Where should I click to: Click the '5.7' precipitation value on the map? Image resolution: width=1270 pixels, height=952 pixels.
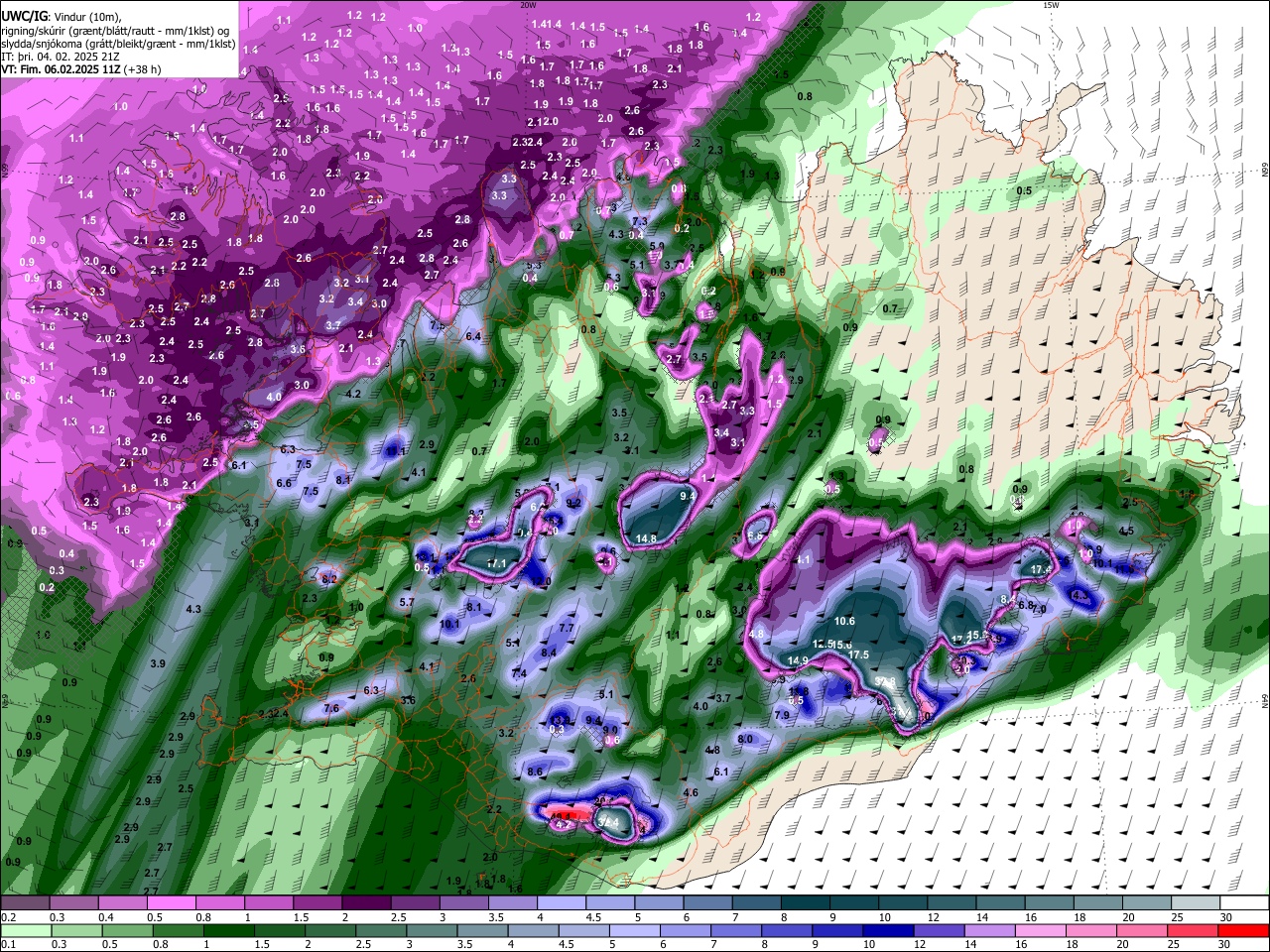(407, 602)
